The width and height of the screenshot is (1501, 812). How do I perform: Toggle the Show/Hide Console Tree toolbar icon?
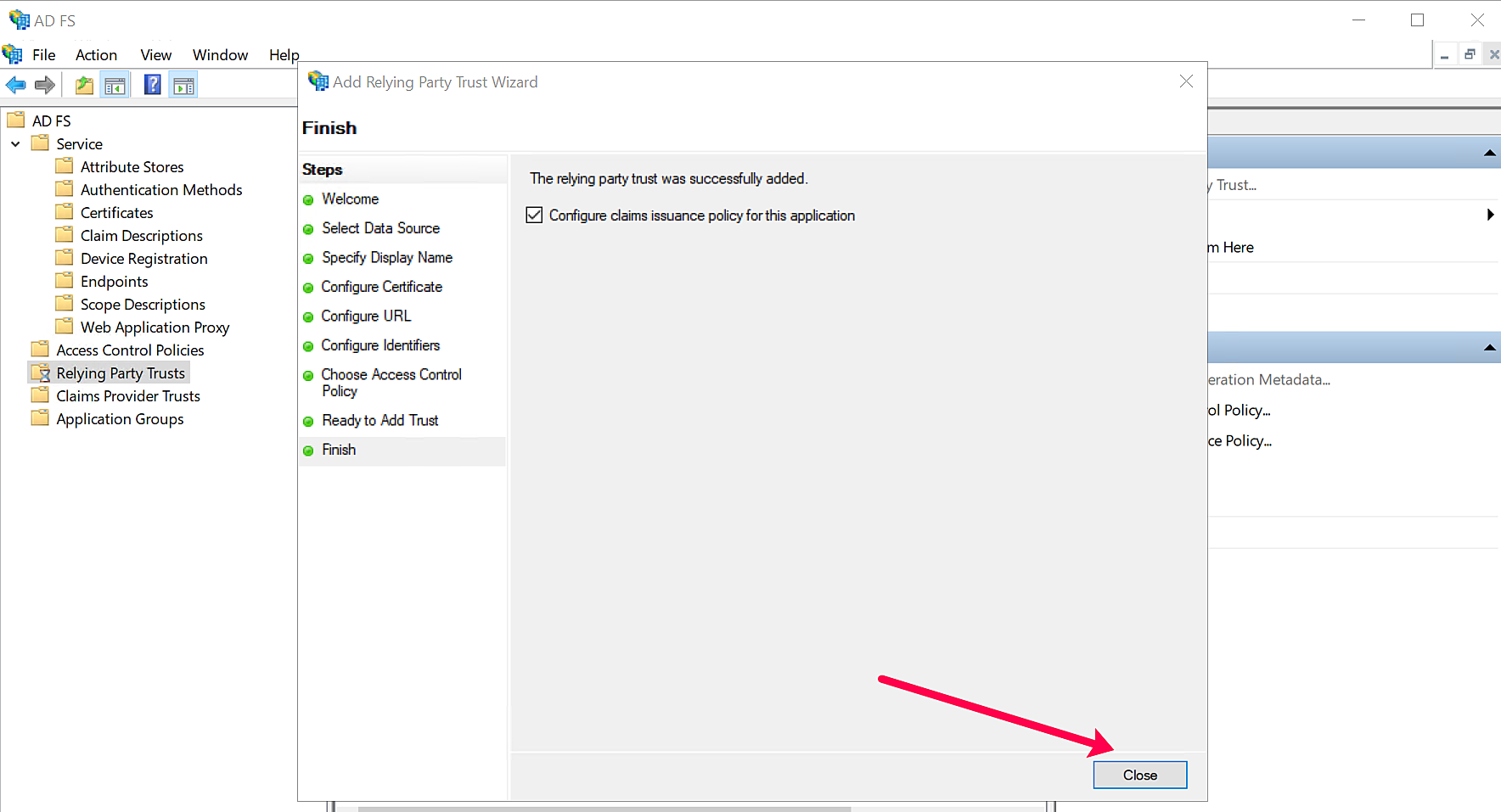(115, 85)
